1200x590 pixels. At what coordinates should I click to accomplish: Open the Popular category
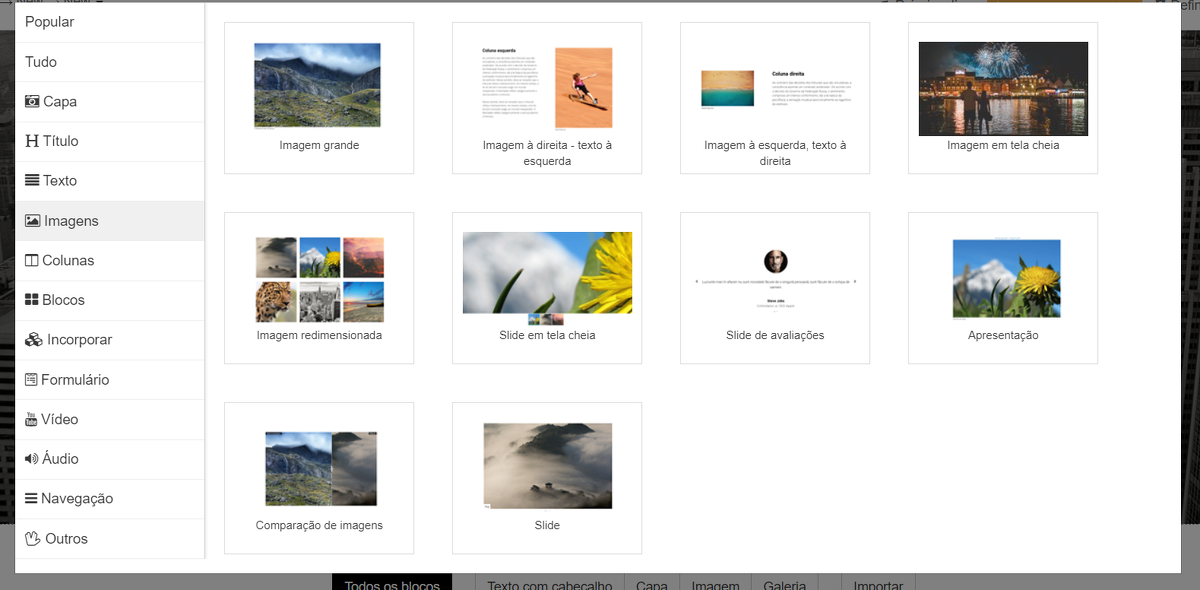tap(50, 22)
